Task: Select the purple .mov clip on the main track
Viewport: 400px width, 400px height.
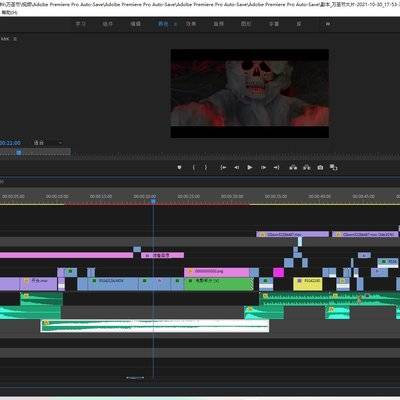Action: tap(38, 284)
